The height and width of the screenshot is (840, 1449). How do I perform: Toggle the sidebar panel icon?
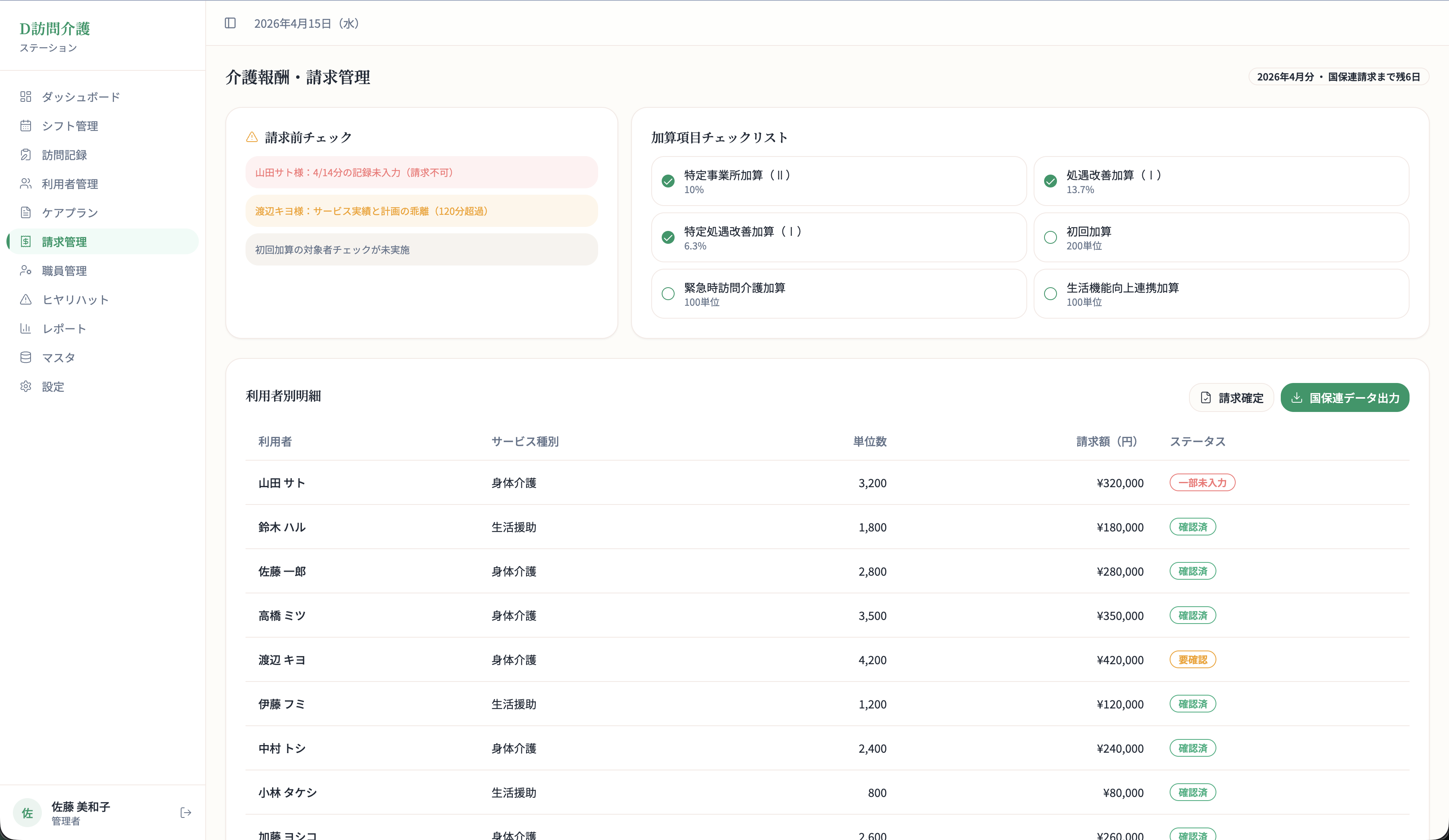230,23
